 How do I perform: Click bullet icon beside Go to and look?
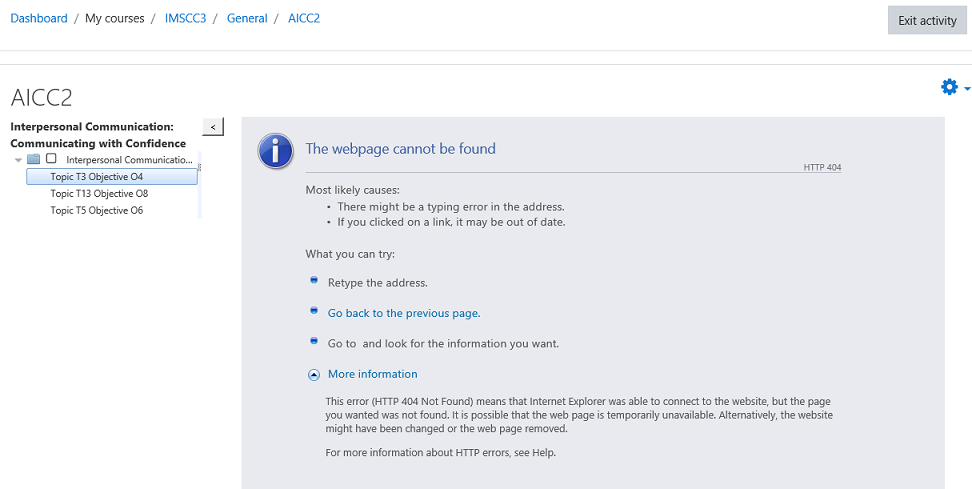pos(314,340)
